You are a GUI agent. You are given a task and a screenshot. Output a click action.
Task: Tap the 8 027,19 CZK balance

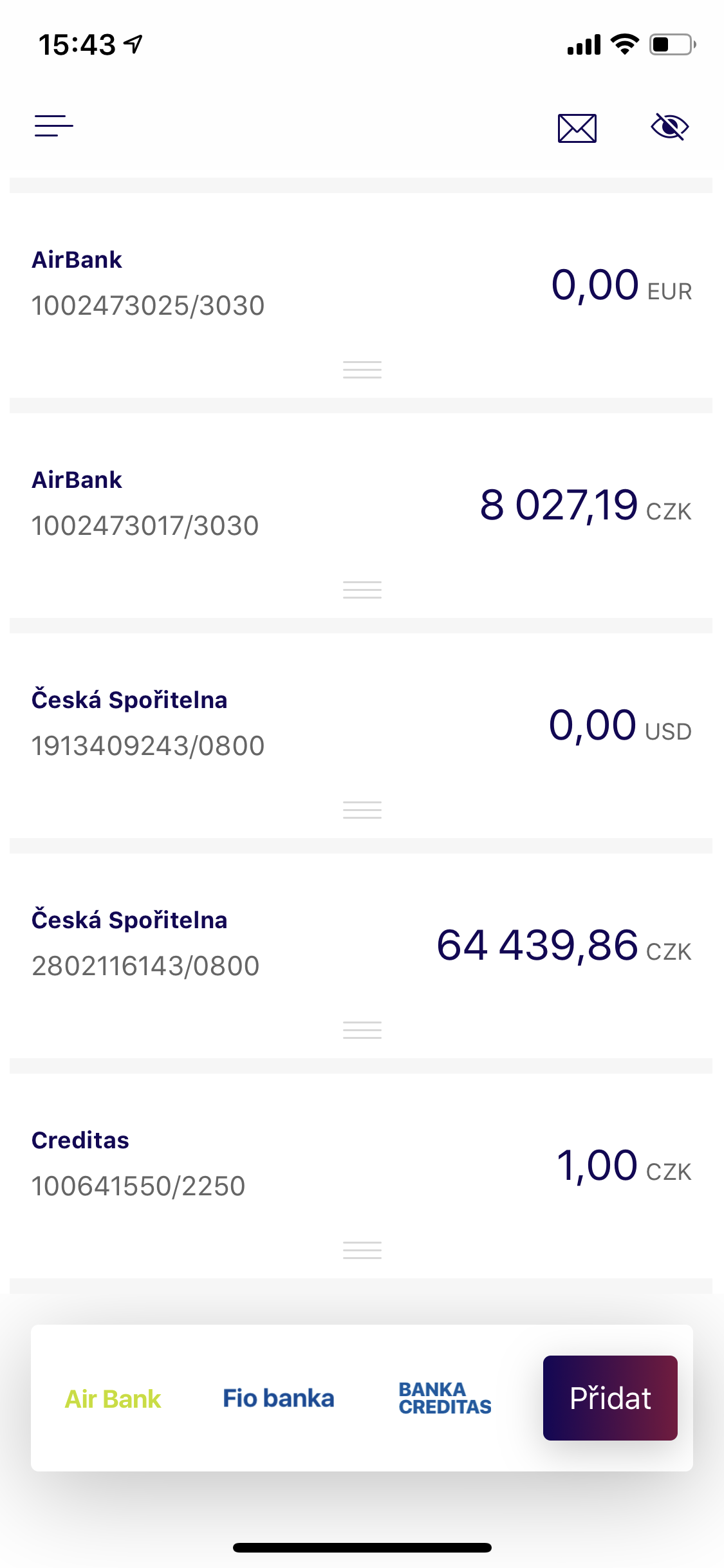(x=585, y=505)
